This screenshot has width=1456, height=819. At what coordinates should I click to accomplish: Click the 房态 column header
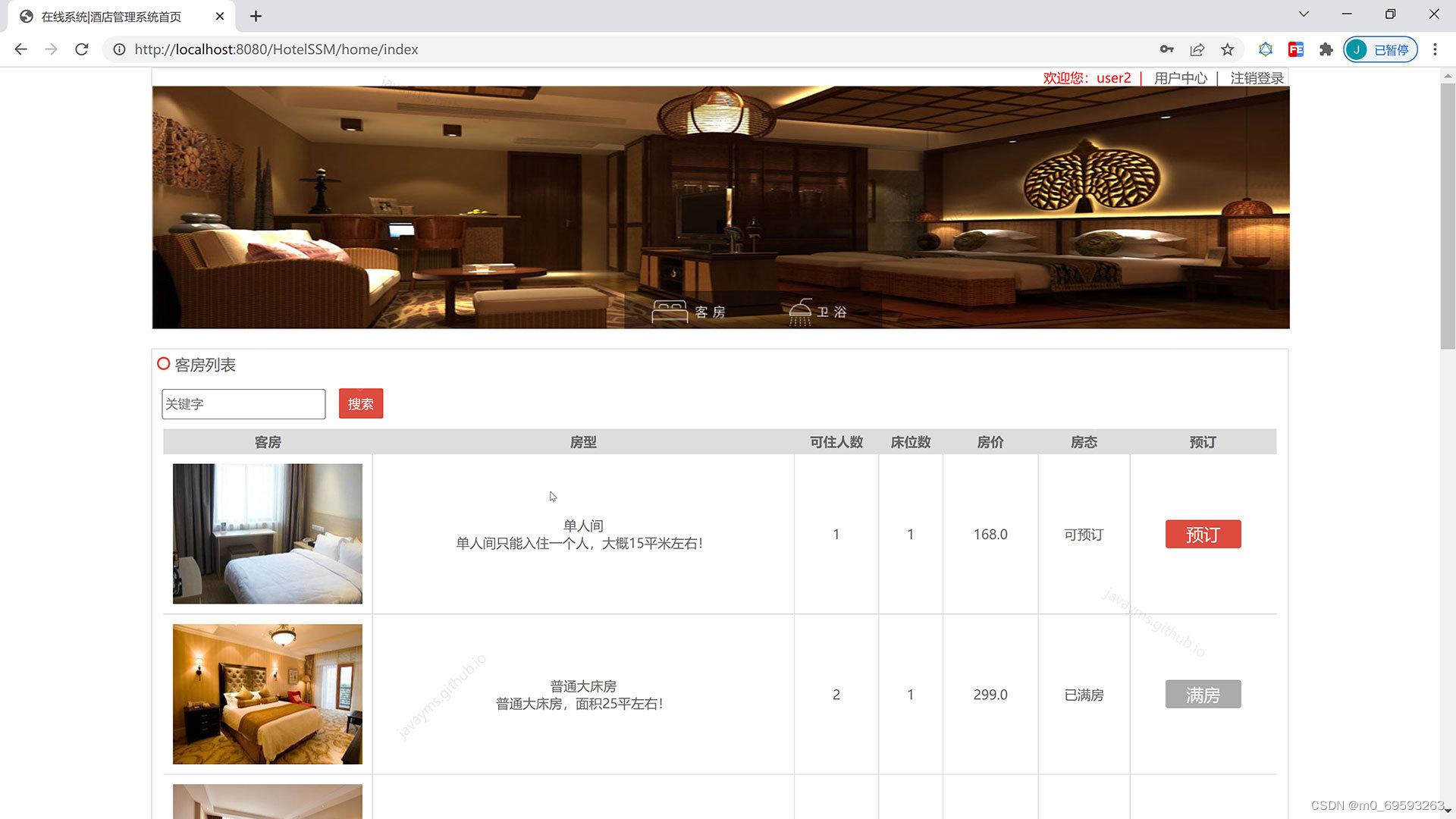[1084, 442]
